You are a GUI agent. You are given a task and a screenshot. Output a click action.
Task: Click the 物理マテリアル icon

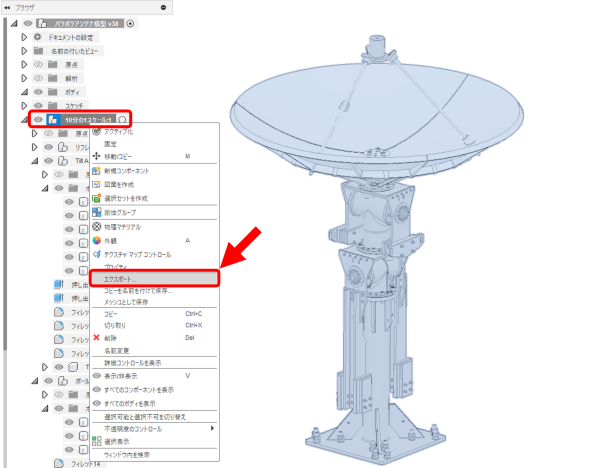coord(97,227)
